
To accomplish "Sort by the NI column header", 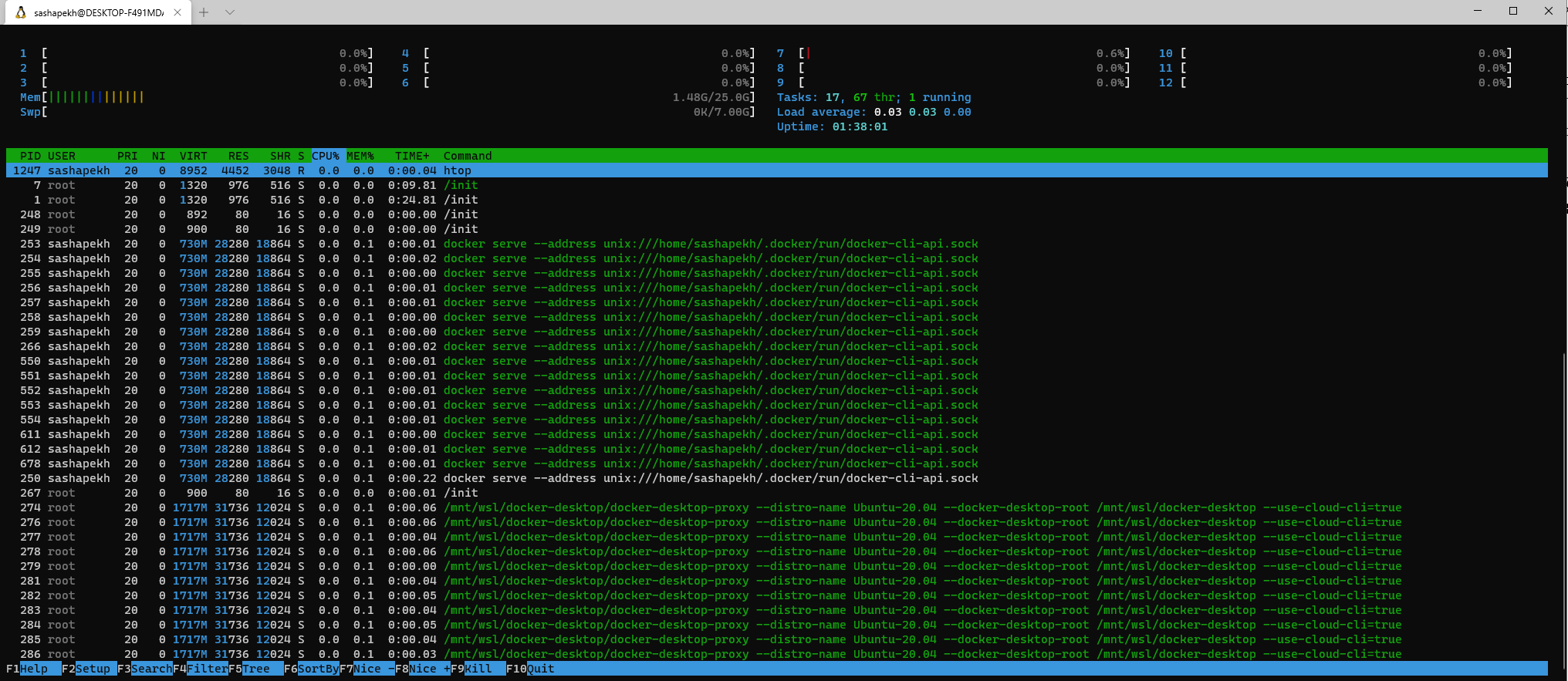I will point(159,156).
